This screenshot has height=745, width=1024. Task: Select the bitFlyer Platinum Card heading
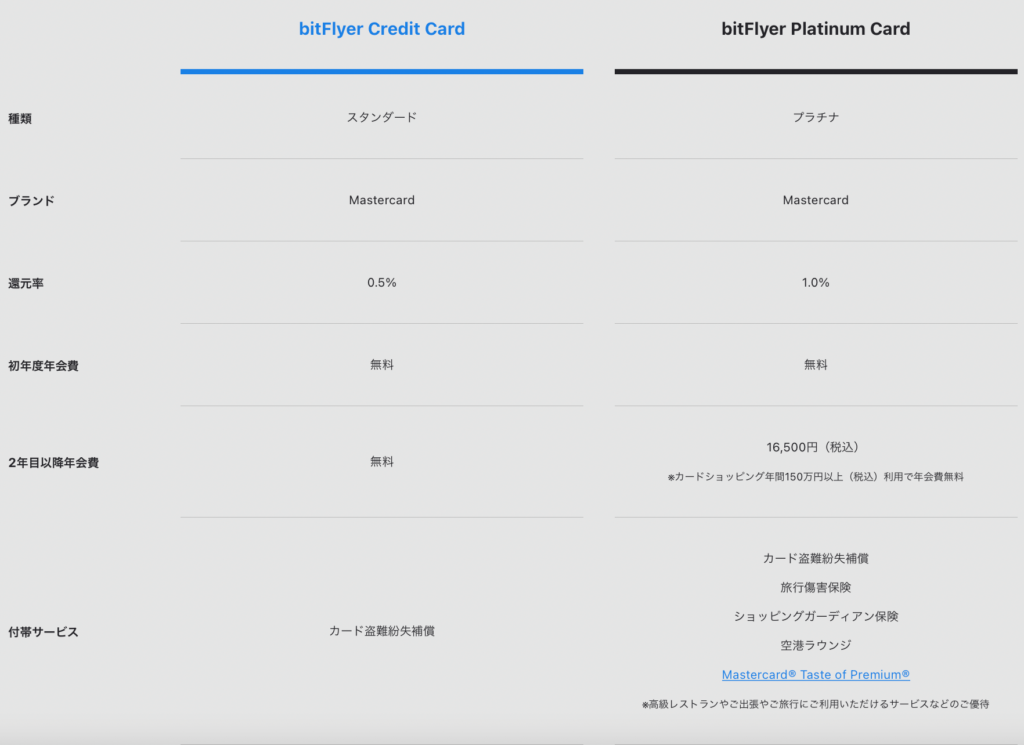click(816, 29)
